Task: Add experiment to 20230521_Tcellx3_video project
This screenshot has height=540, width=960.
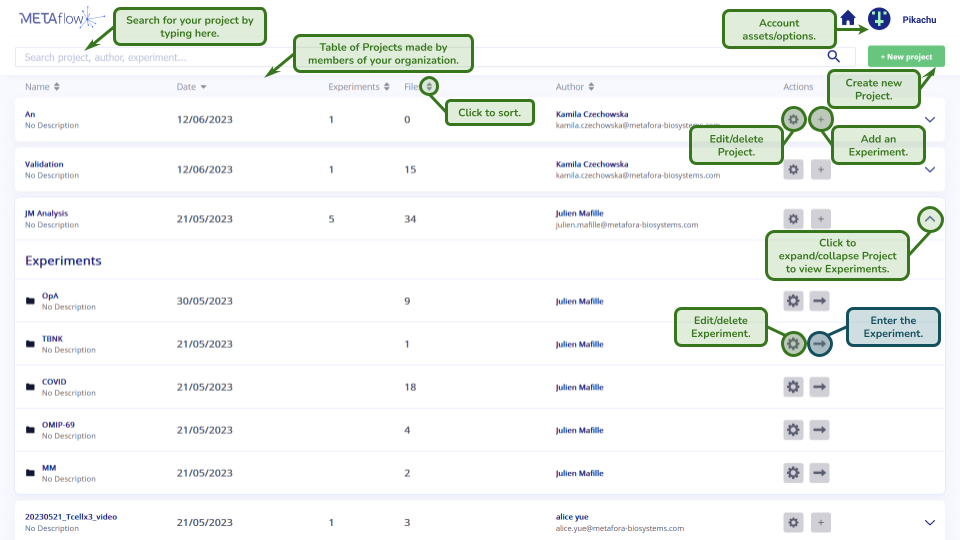Action: click(820, 522)
